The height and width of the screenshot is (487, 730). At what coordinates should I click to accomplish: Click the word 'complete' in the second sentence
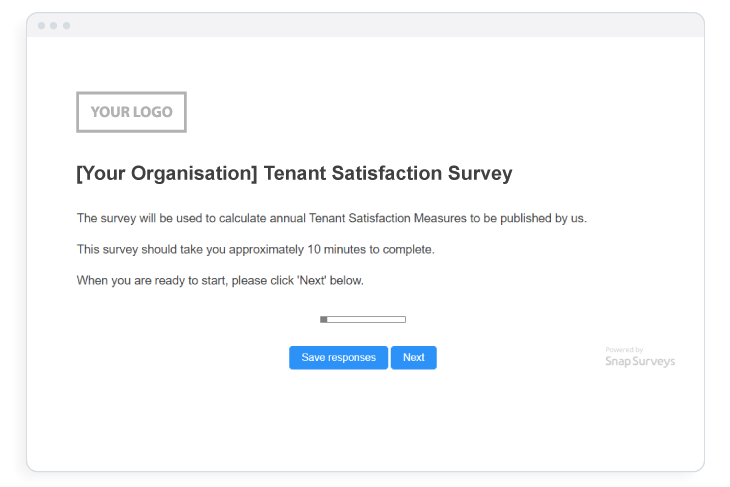click(x=407, y=250)
